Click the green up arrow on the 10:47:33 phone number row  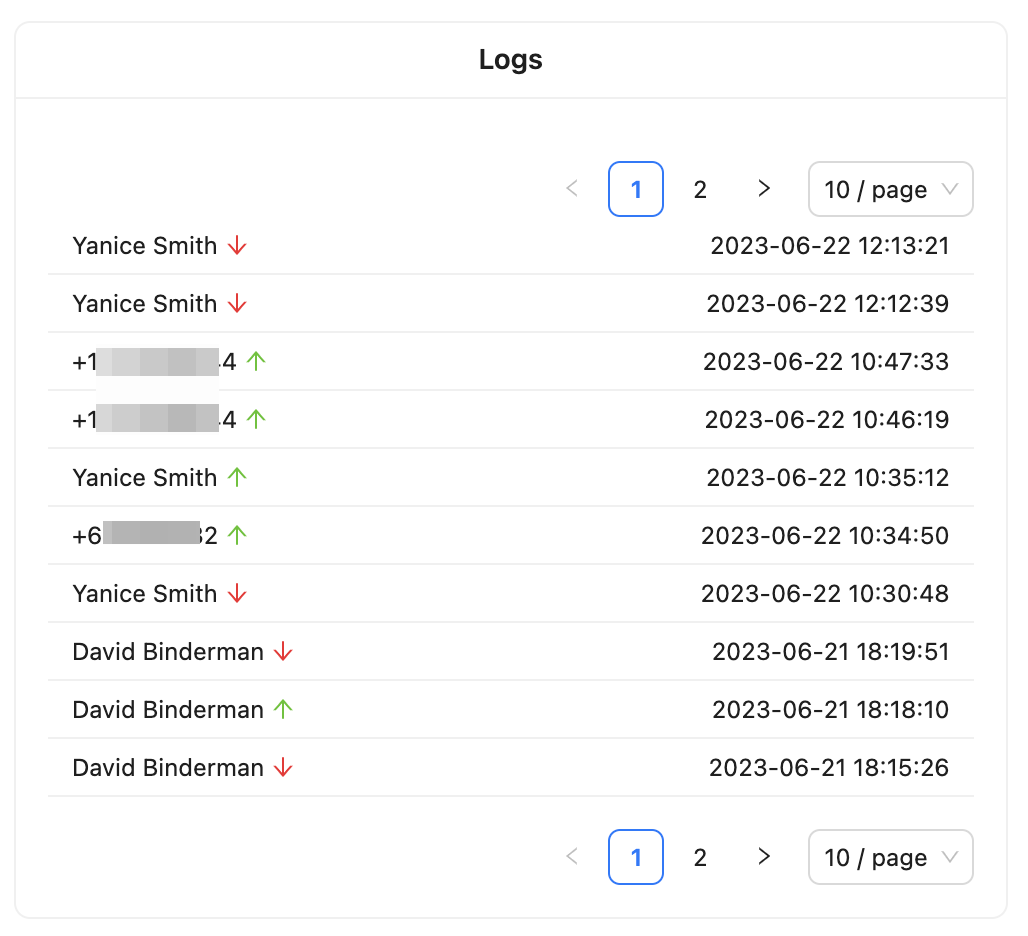click(257, 361)
